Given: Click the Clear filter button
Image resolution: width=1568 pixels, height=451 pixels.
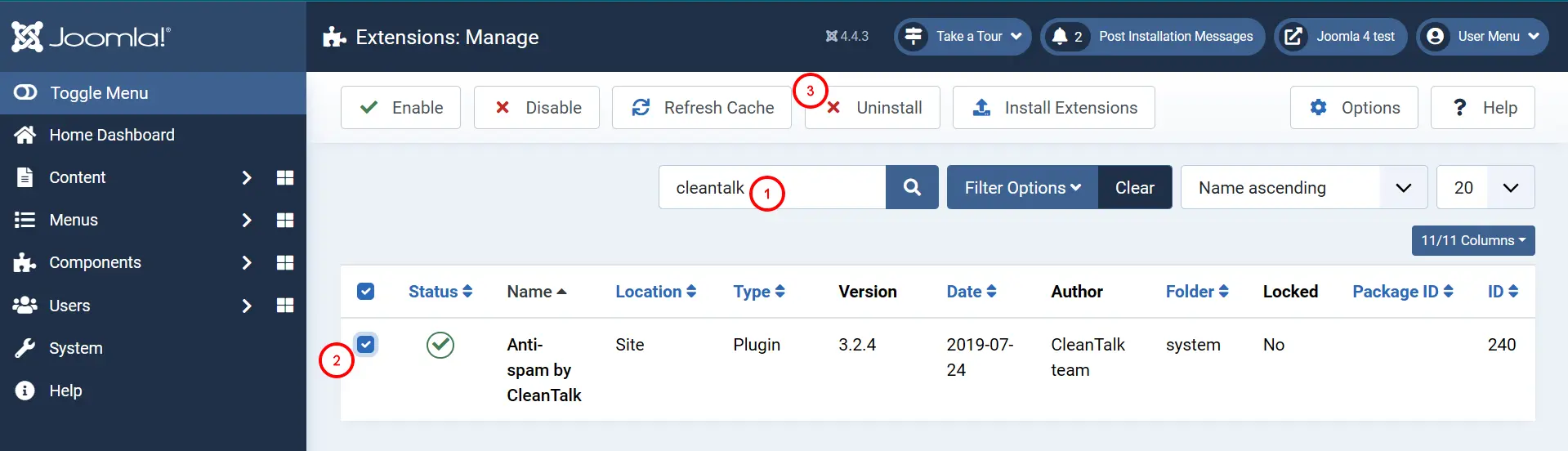Looking at the screenshot, I should coord(1135,187).
